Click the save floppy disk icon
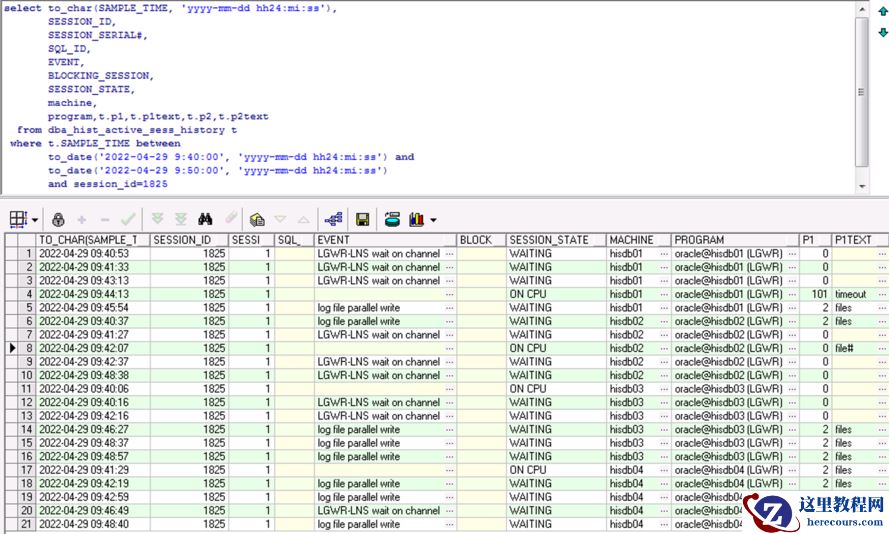The image size is (889, 534). [363, 219]
